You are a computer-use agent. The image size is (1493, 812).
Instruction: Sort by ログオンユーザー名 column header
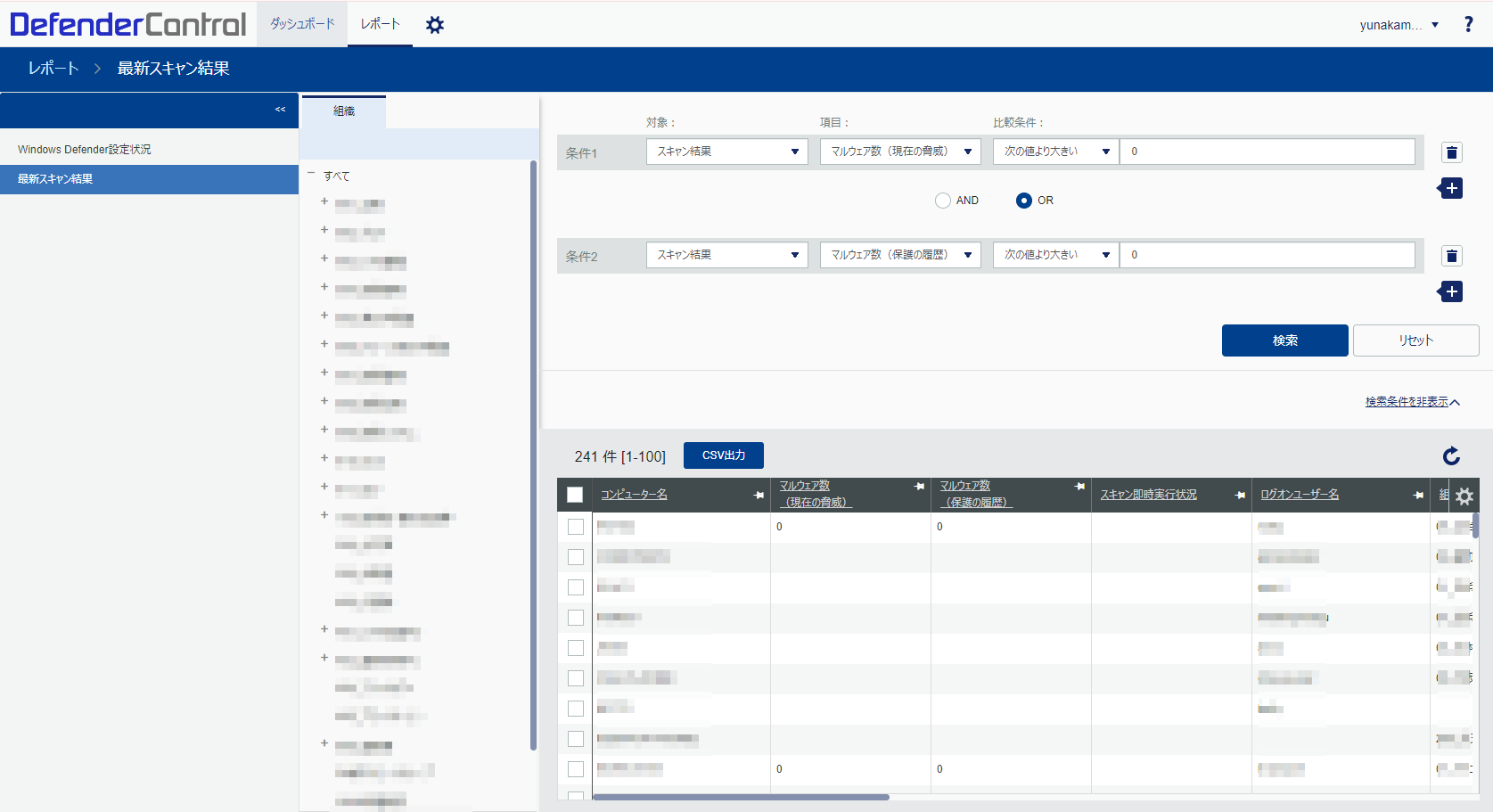pyautogui.click(x=1300, y=495)
